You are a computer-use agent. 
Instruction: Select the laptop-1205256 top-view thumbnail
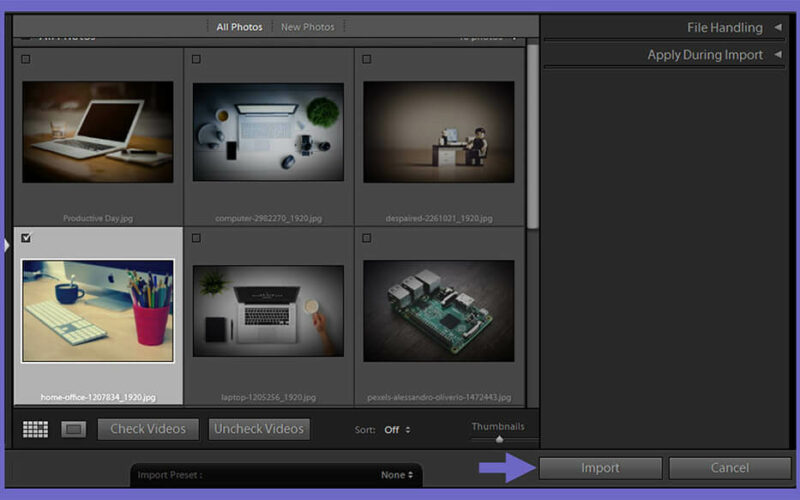268,311
